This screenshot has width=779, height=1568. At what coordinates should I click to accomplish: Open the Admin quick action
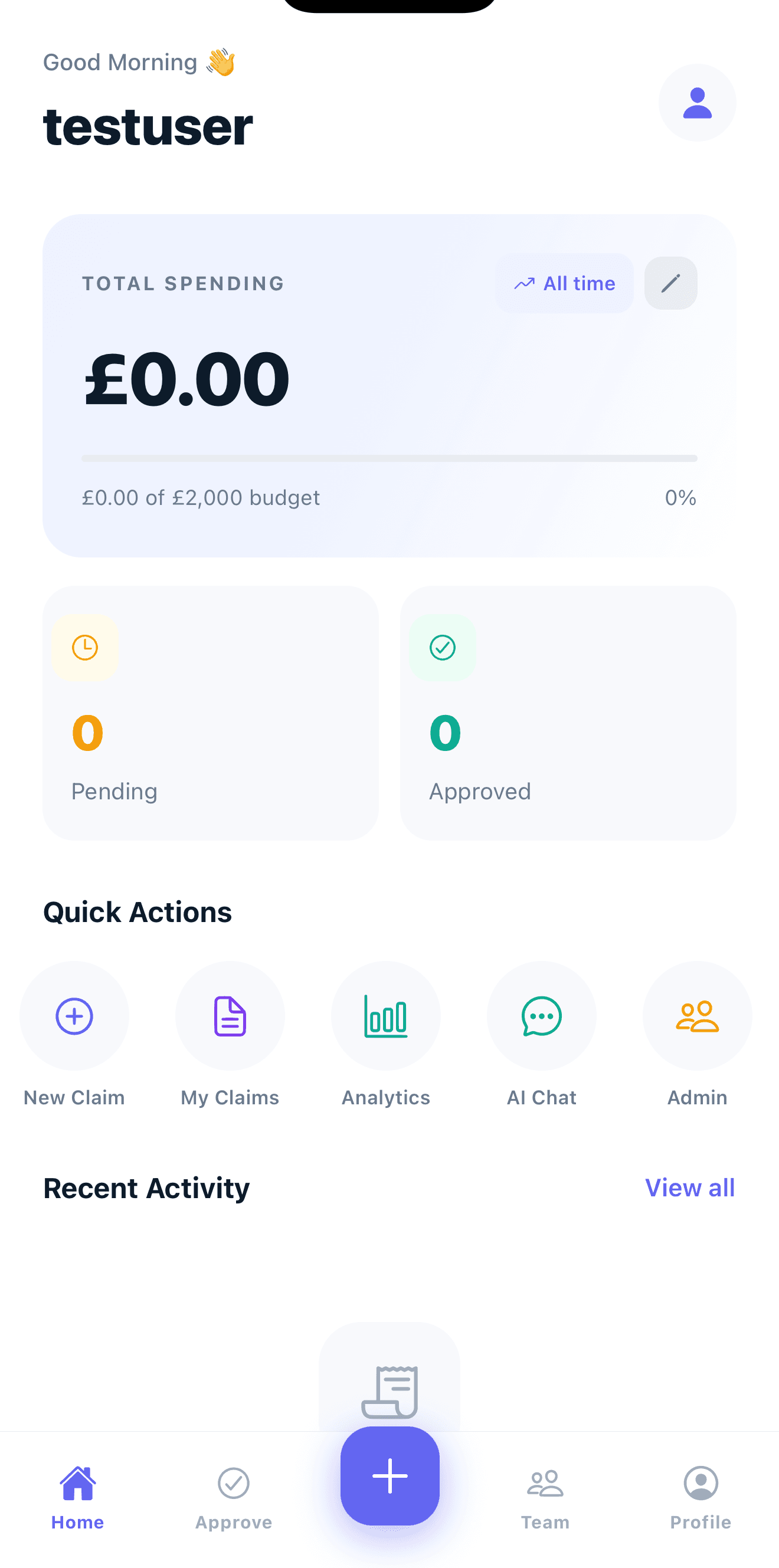[x=697, y=1016]
